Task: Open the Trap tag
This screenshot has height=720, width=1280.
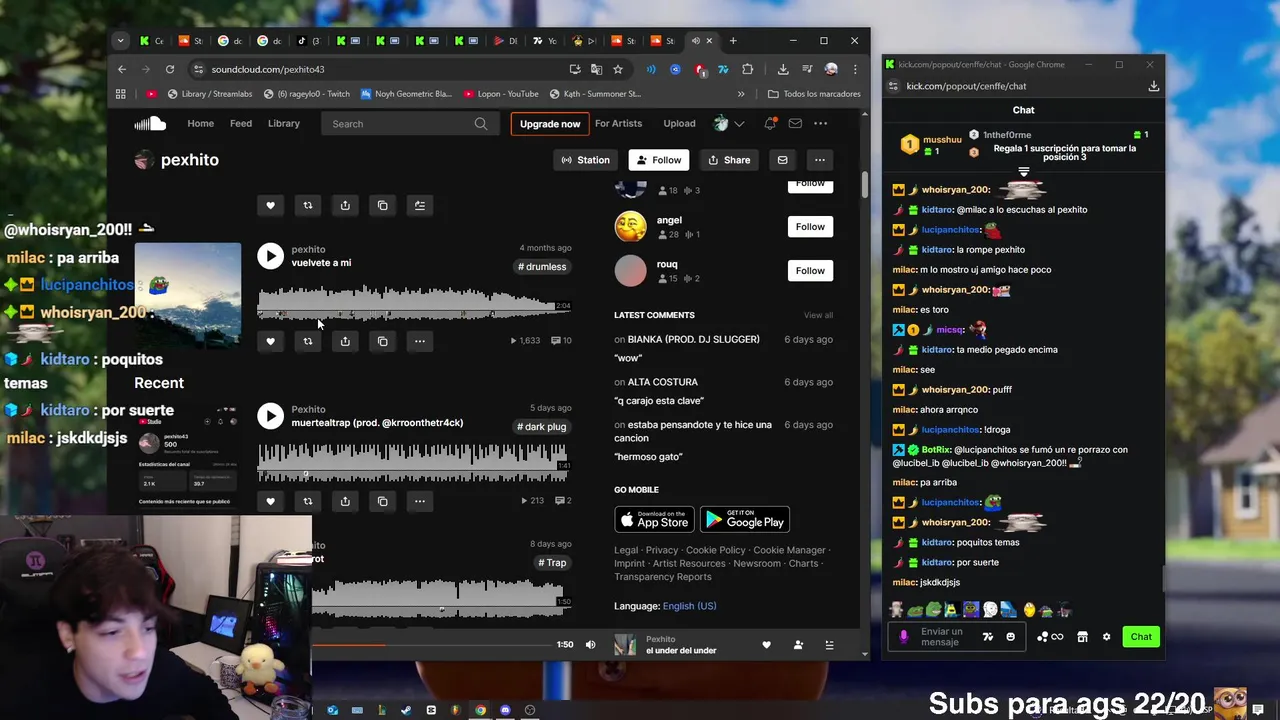Action: point(552,563)
